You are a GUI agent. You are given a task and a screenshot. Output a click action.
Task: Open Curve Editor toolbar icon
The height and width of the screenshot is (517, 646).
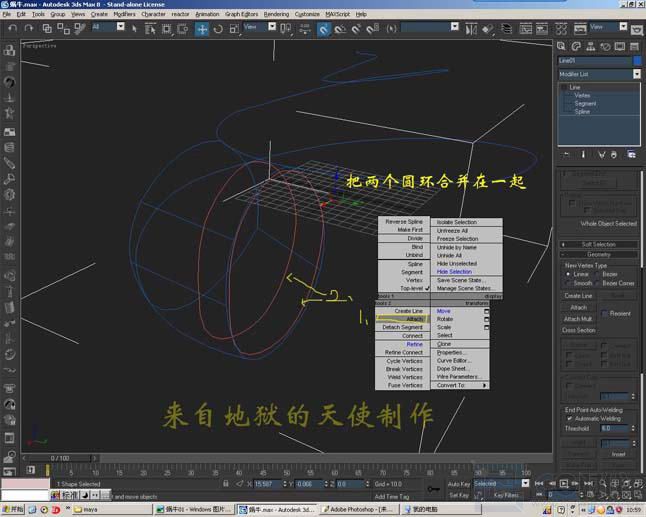525,29
